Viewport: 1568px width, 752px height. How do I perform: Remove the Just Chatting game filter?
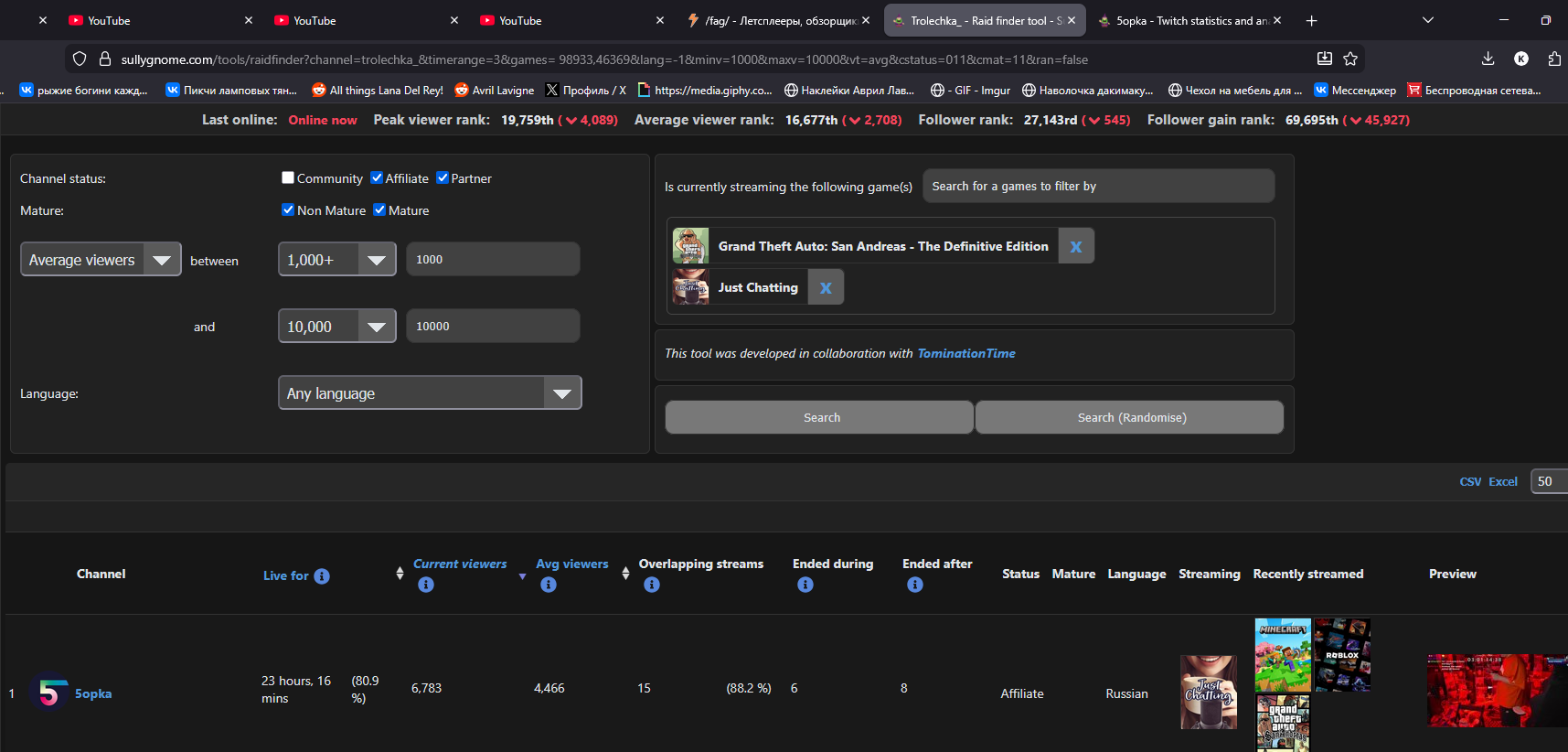[x=826, y=287]
